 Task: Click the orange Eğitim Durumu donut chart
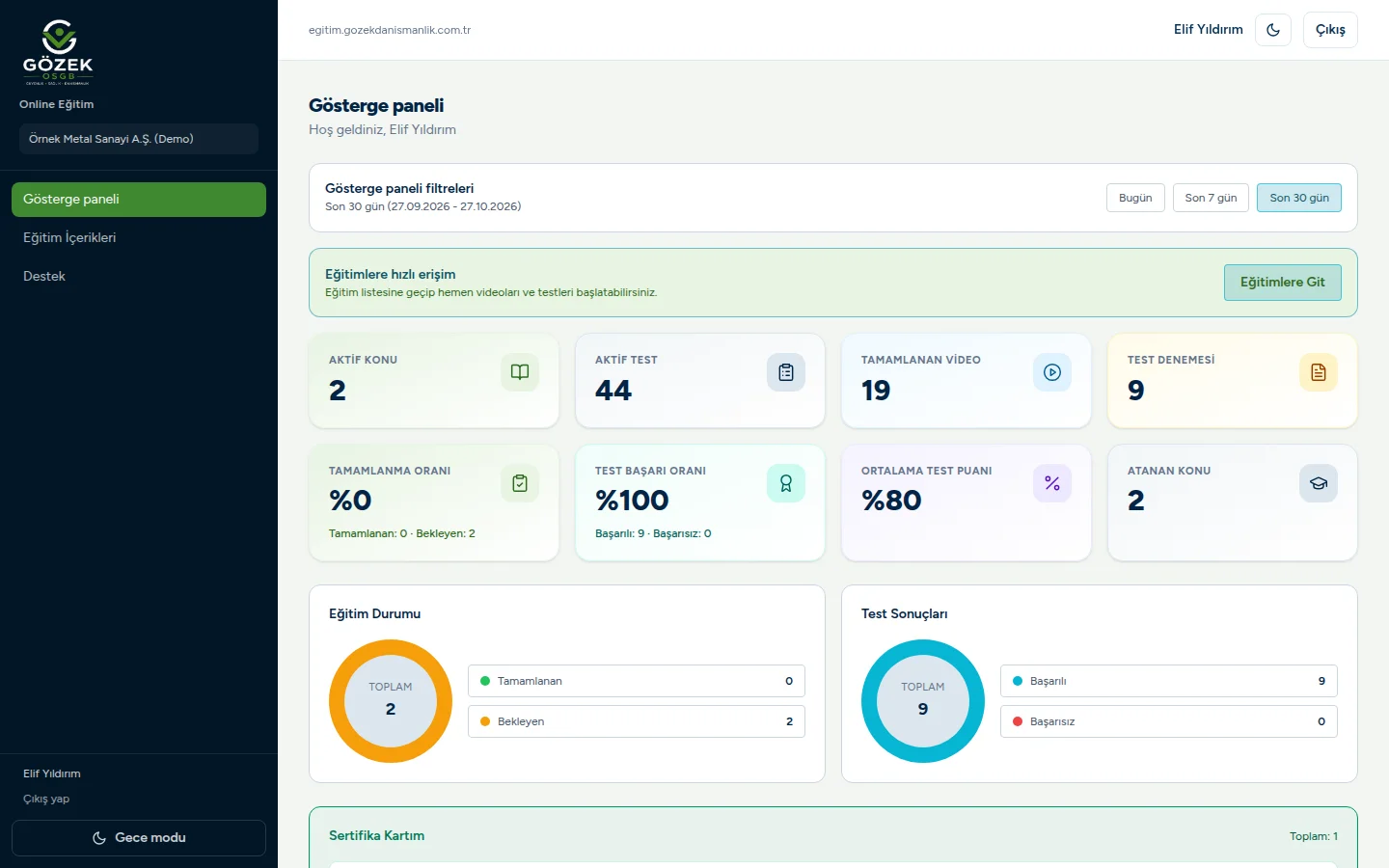[391, 701]
